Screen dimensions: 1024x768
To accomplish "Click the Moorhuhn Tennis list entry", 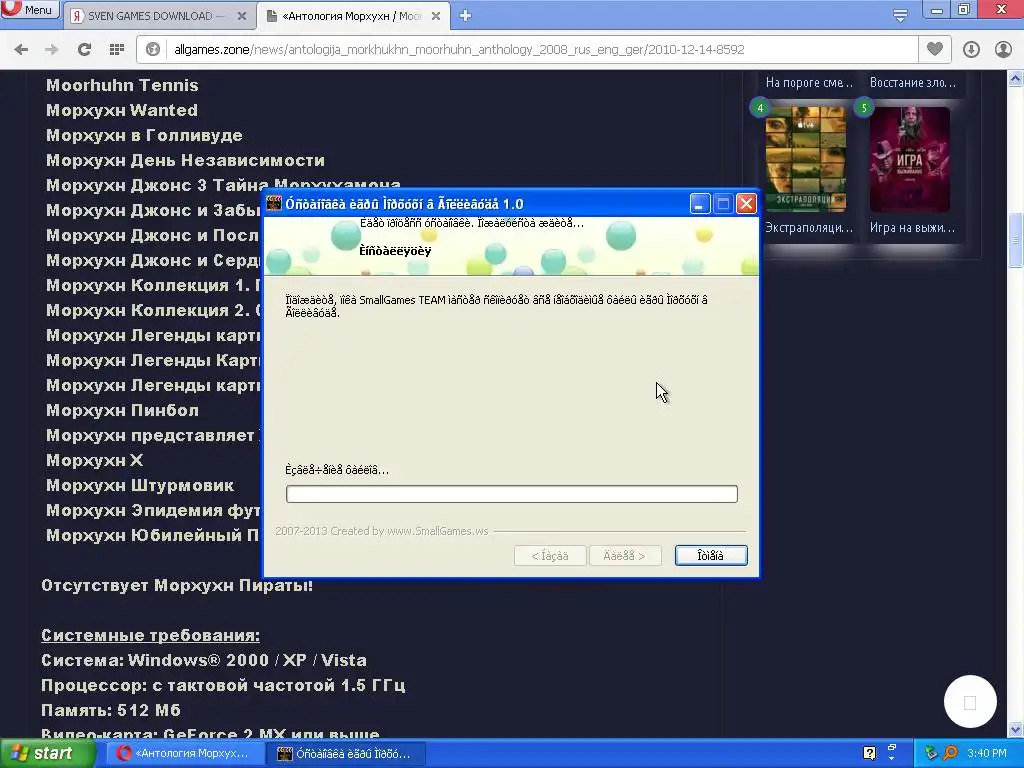I will 122,85.
